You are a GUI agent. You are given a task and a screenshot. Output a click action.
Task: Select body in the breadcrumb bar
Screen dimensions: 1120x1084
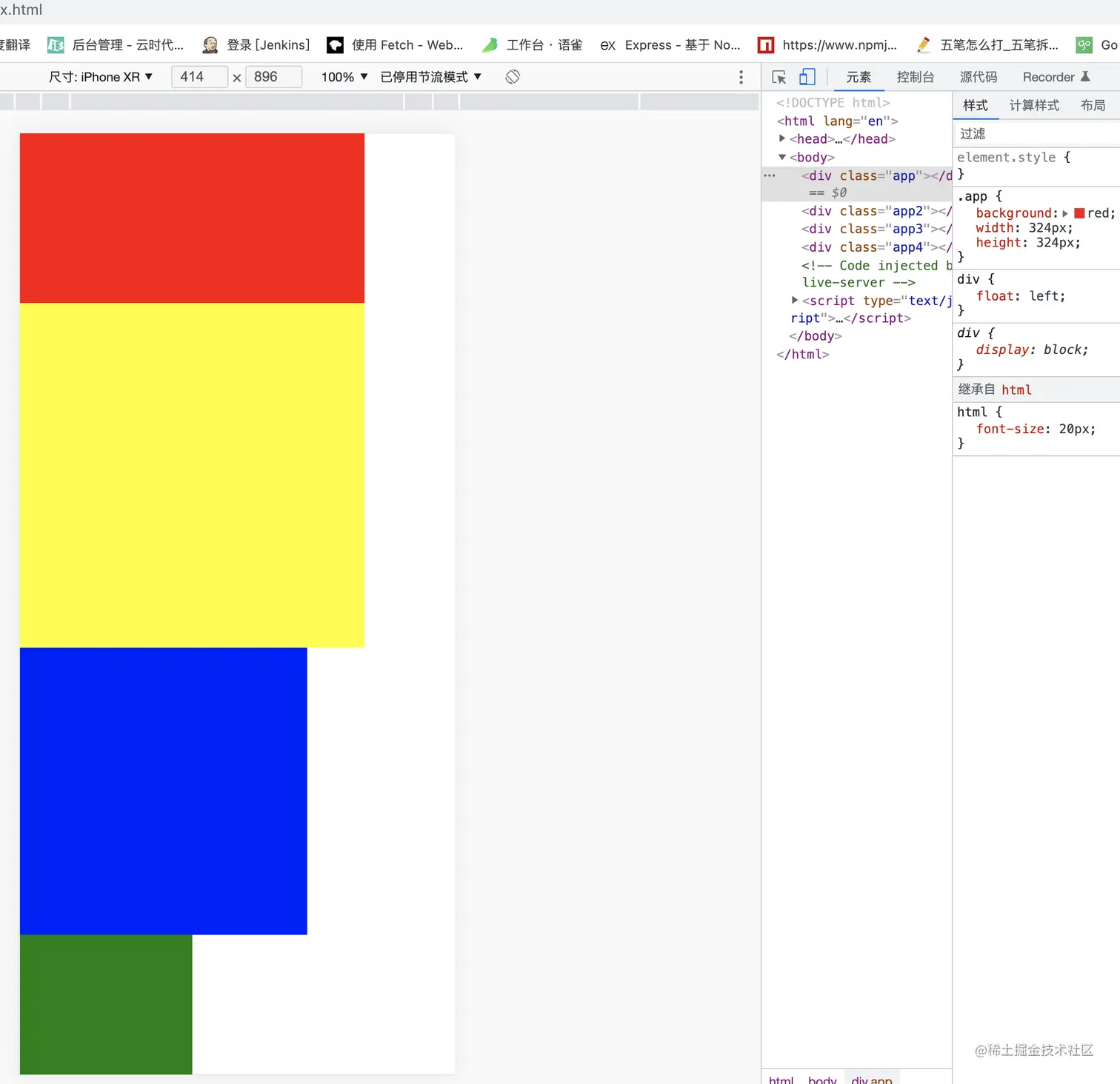822,1080
